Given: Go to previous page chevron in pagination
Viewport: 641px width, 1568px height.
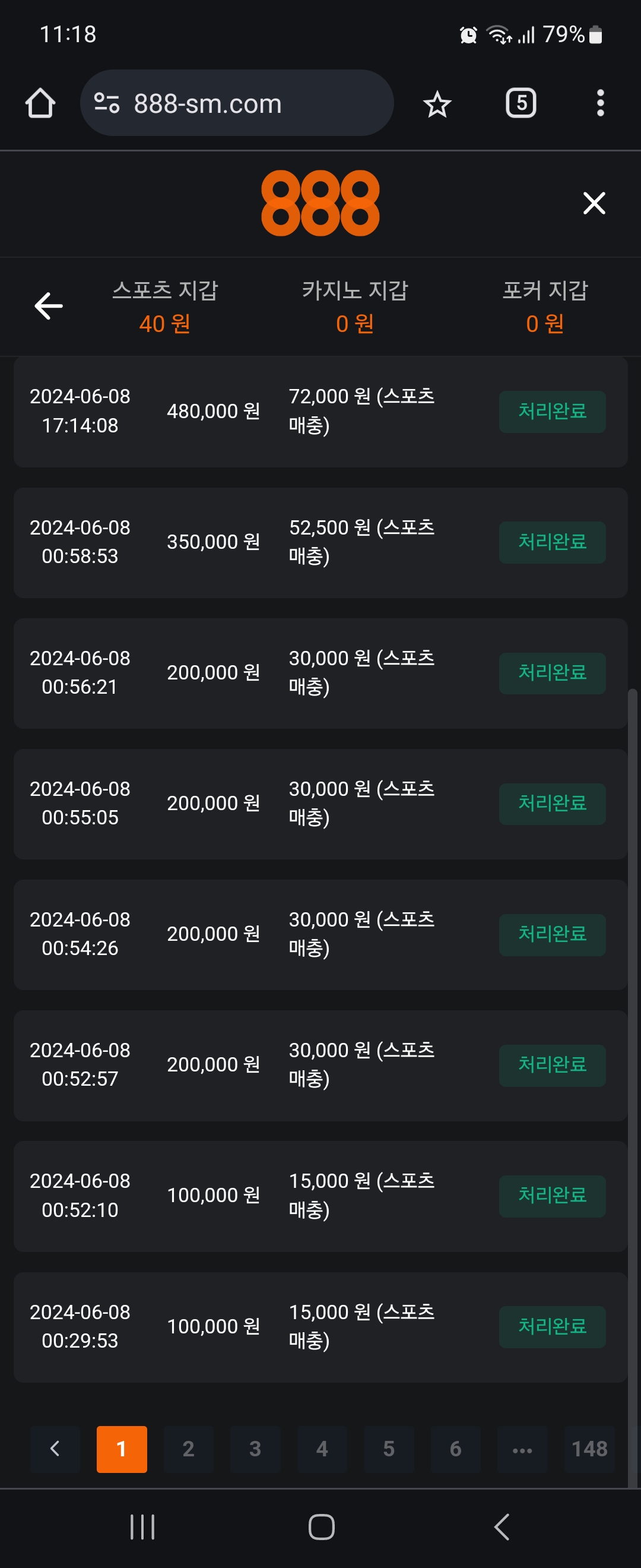Looking at the screenshot, I should pyautogui.click(x=55, y=1449).
